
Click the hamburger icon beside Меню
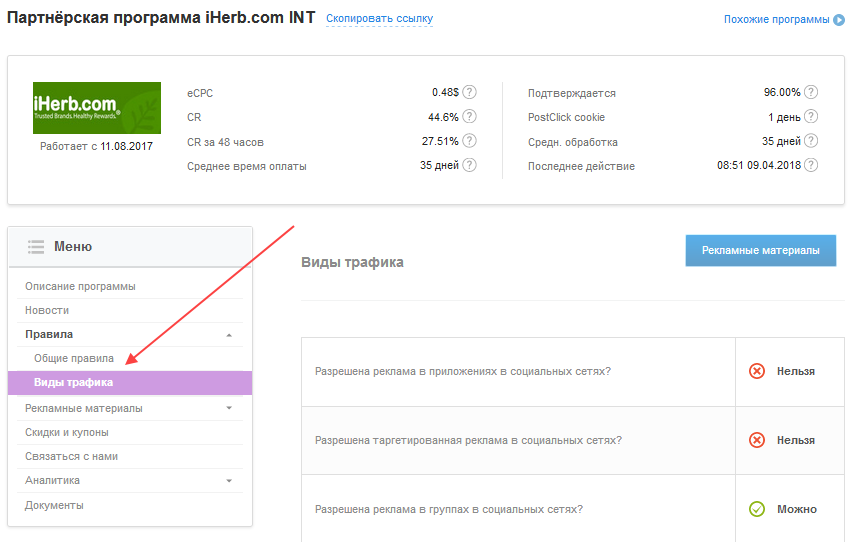(36, 246)
